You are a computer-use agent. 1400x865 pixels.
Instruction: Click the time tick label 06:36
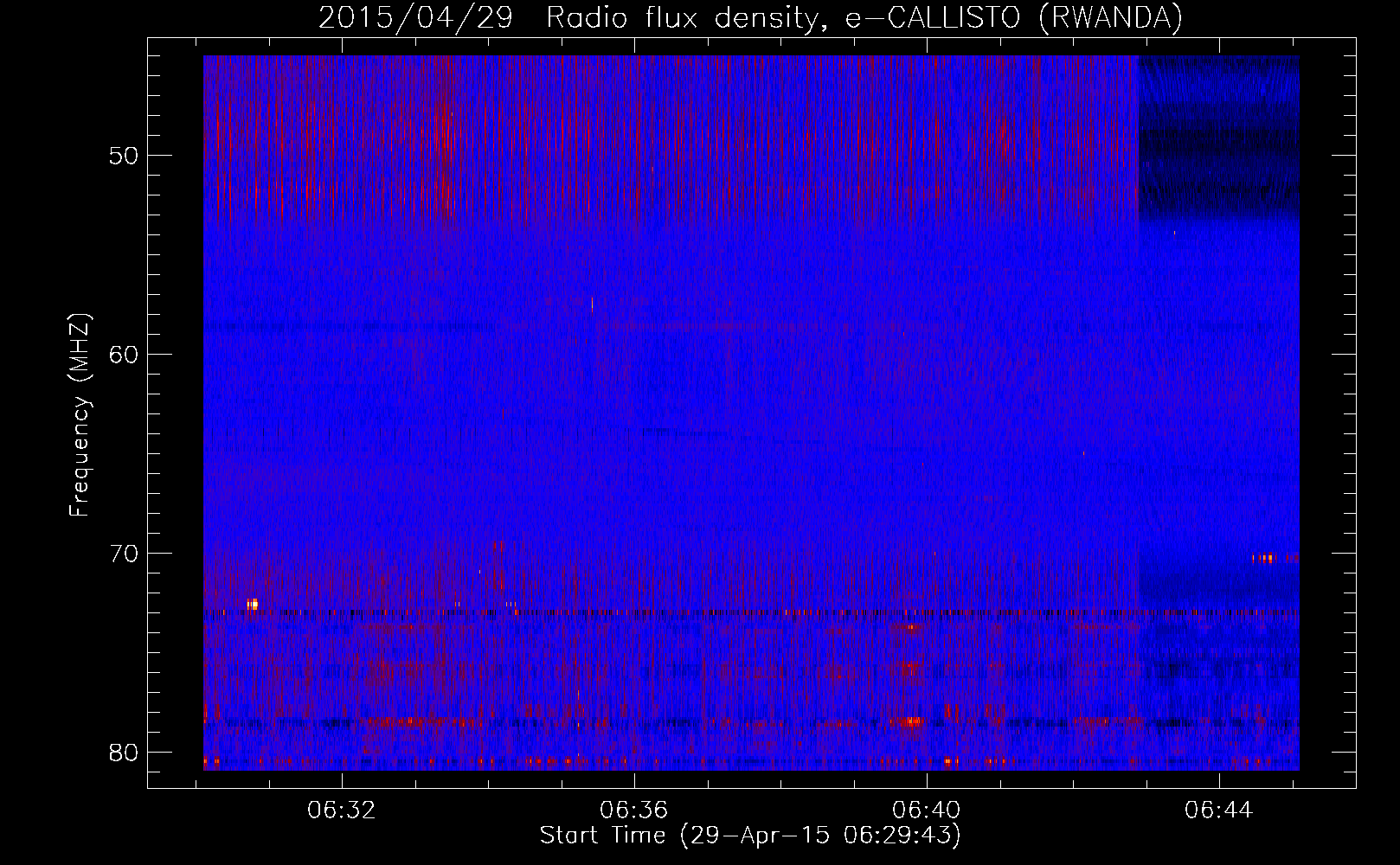(634, 811)
